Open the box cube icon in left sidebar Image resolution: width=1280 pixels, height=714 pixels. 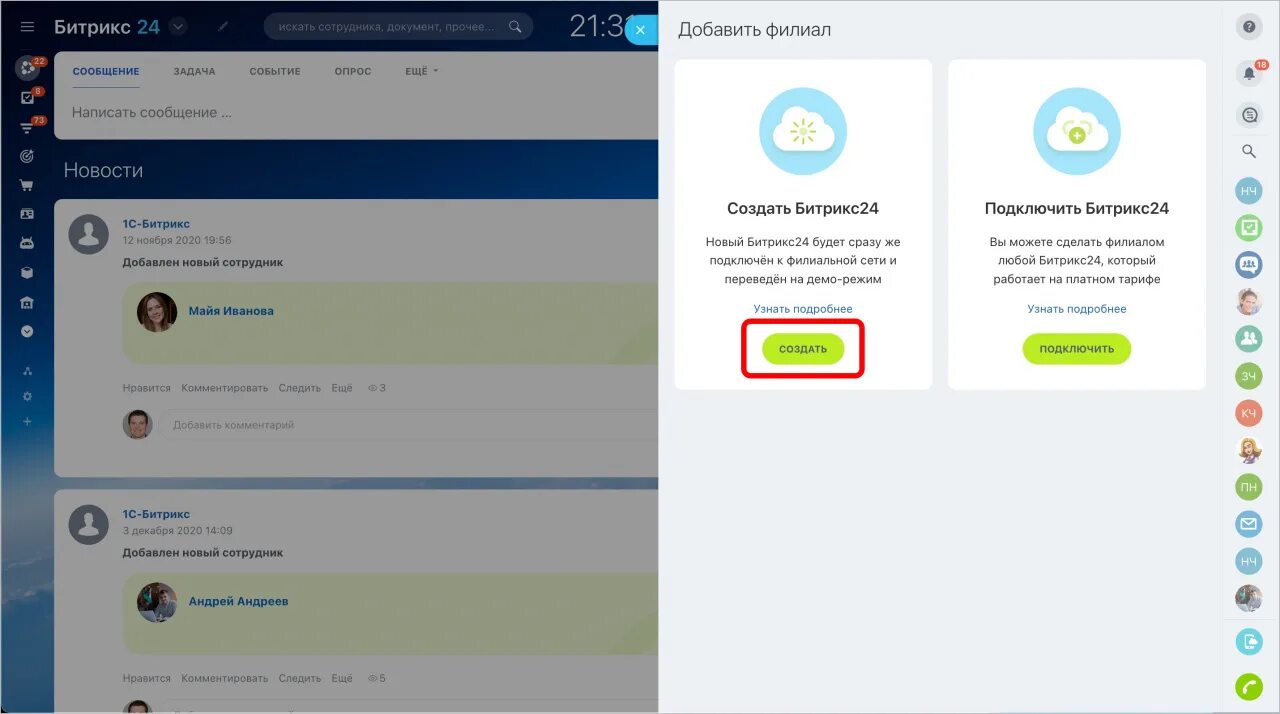pos(28,273)
